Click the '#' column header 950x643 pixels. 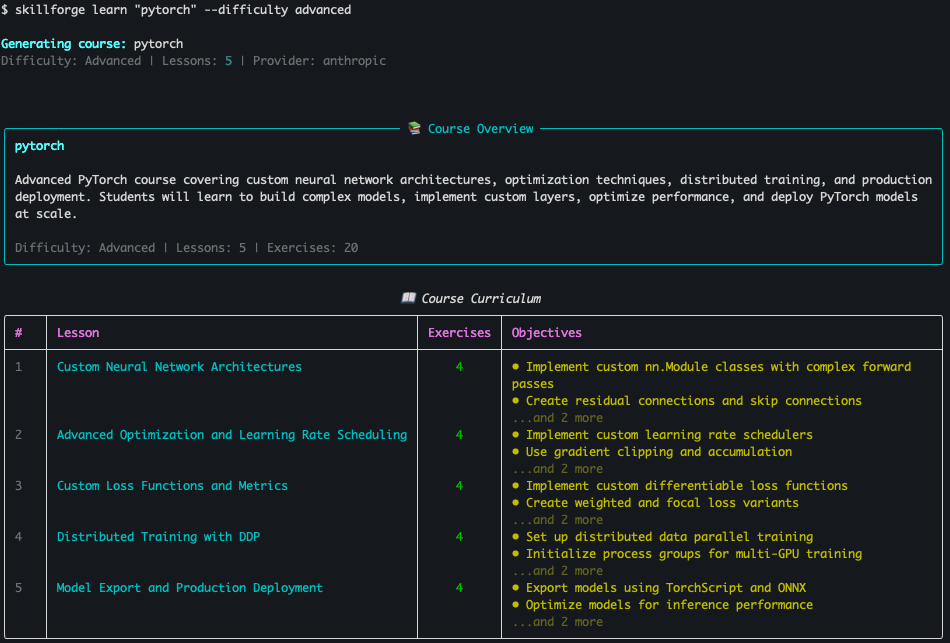click(x=19, y=333)
